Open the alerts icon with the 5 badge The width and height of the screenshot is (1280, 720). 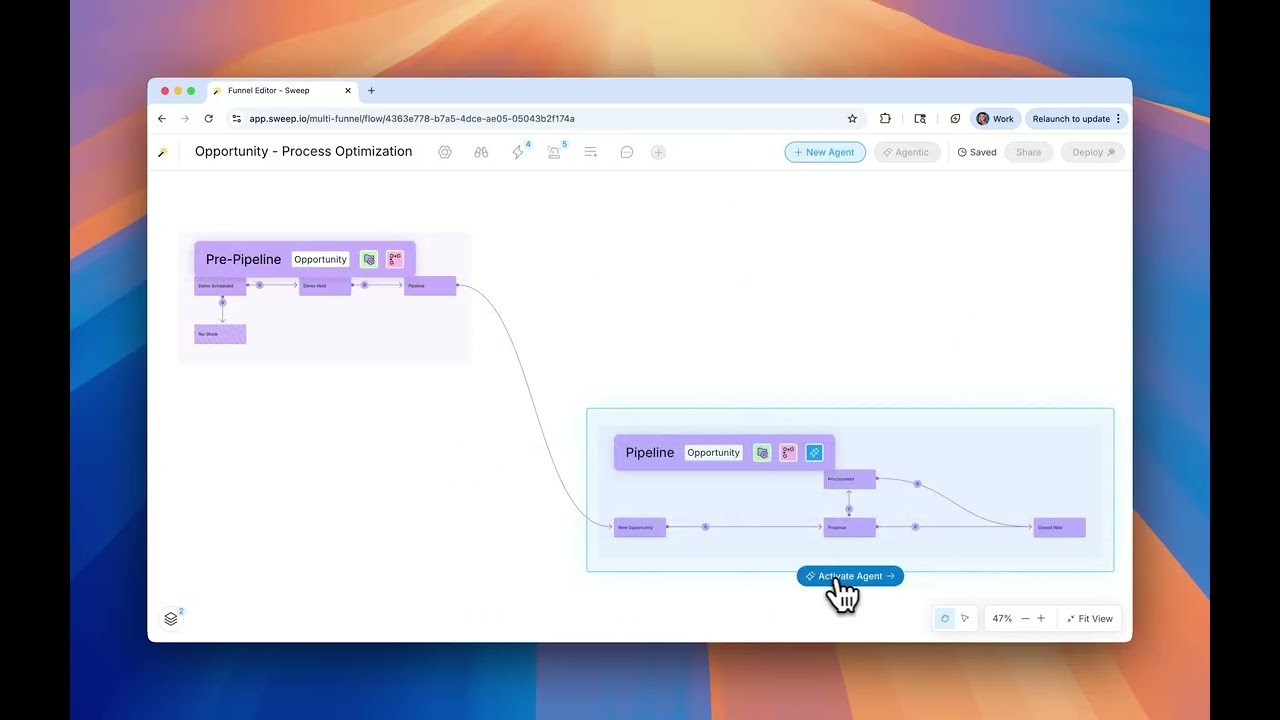554,152
